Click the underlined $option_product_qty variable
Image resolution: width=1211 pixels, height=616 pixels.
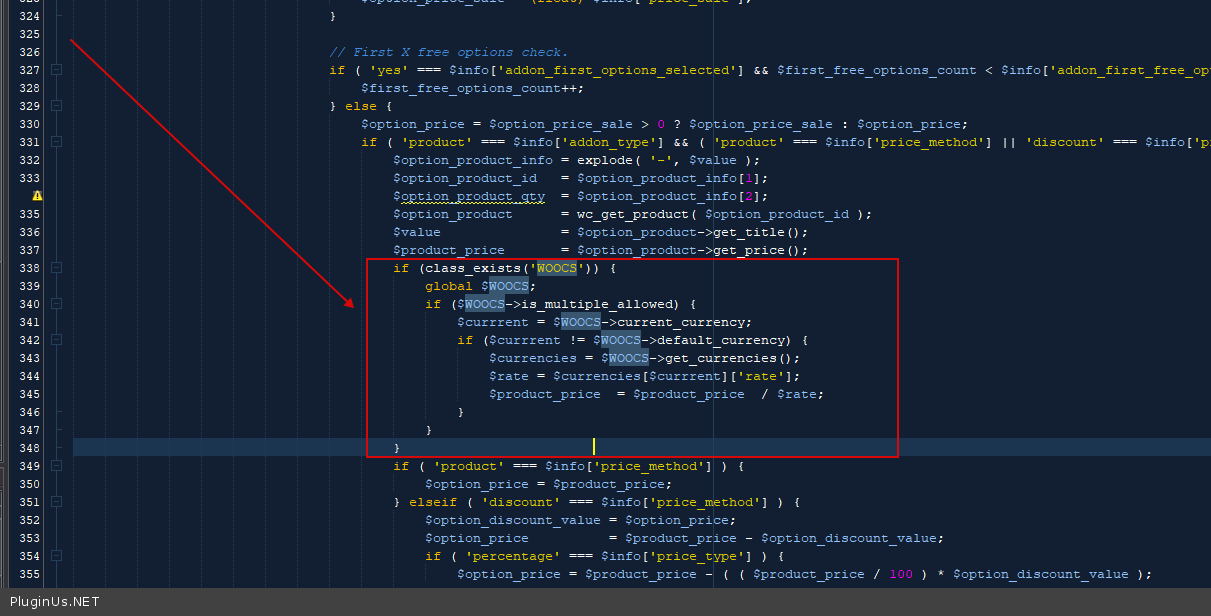click(x=468, y=196)
